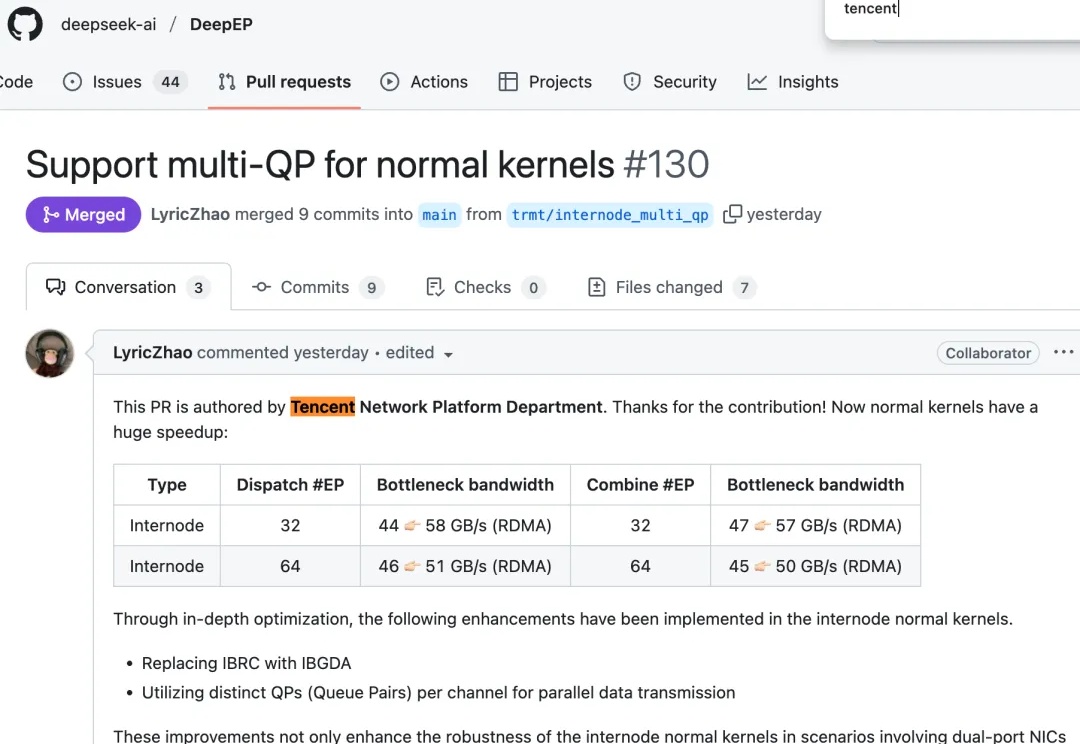Open the main base branch link
The width and height of the screenshot is (1080, 744).
[x=439, y=215]
